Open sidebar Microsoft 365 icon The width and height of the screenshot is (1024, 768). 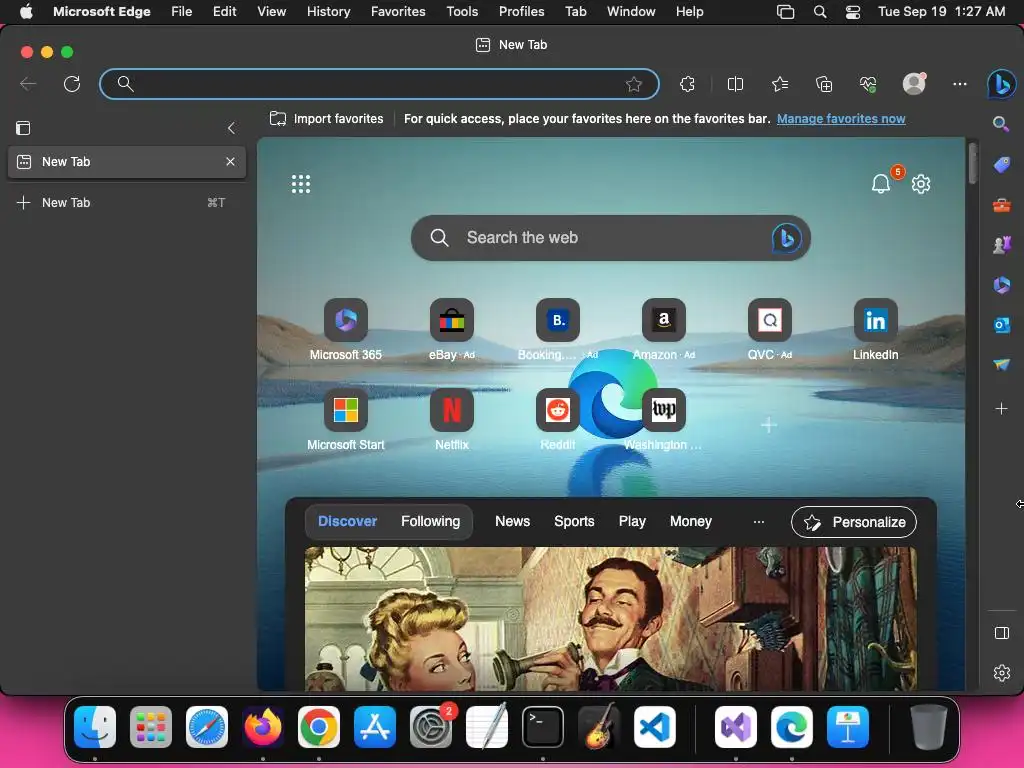1001,285
